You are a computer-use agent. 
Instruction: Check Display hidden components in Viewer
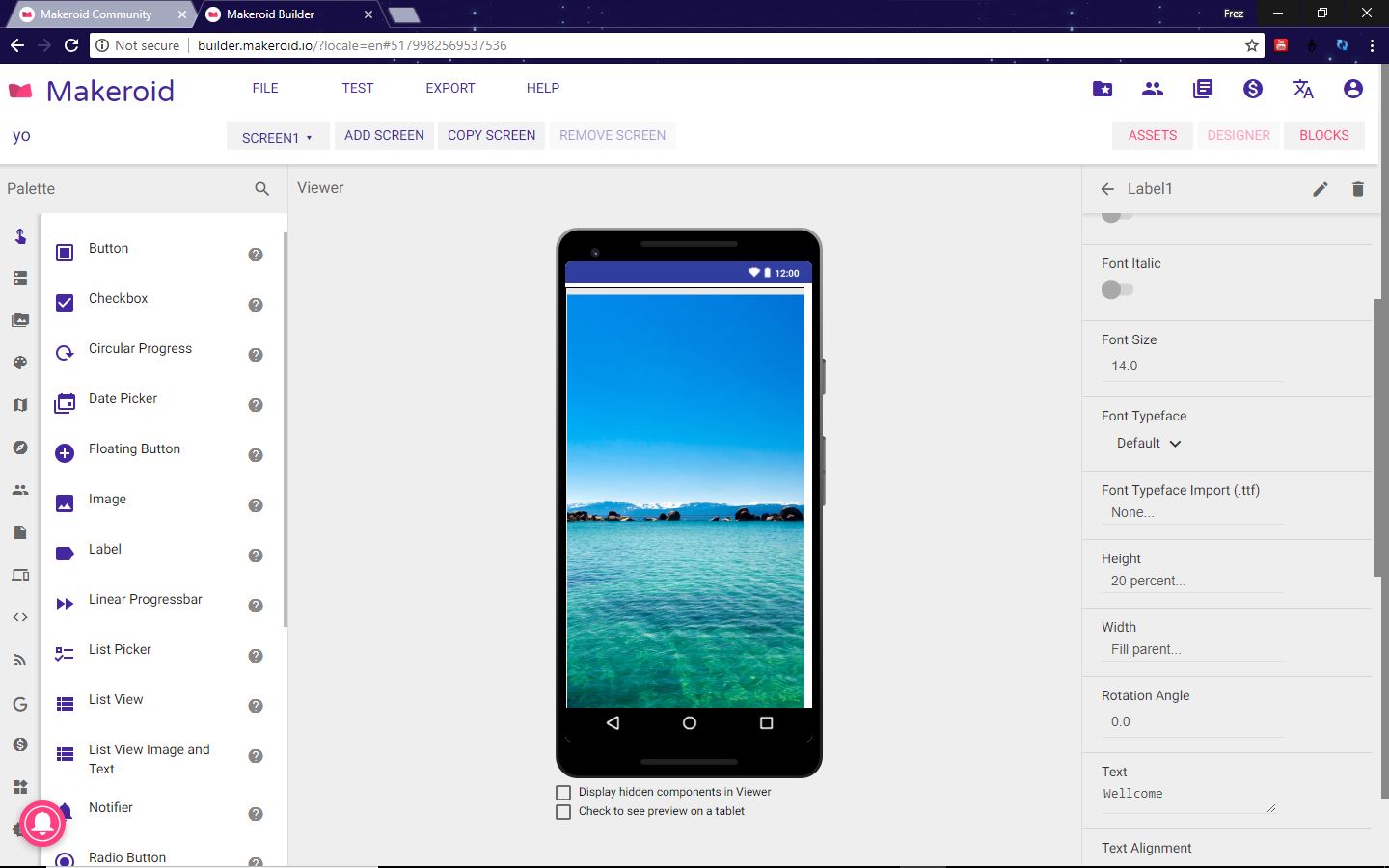point(563,792)
